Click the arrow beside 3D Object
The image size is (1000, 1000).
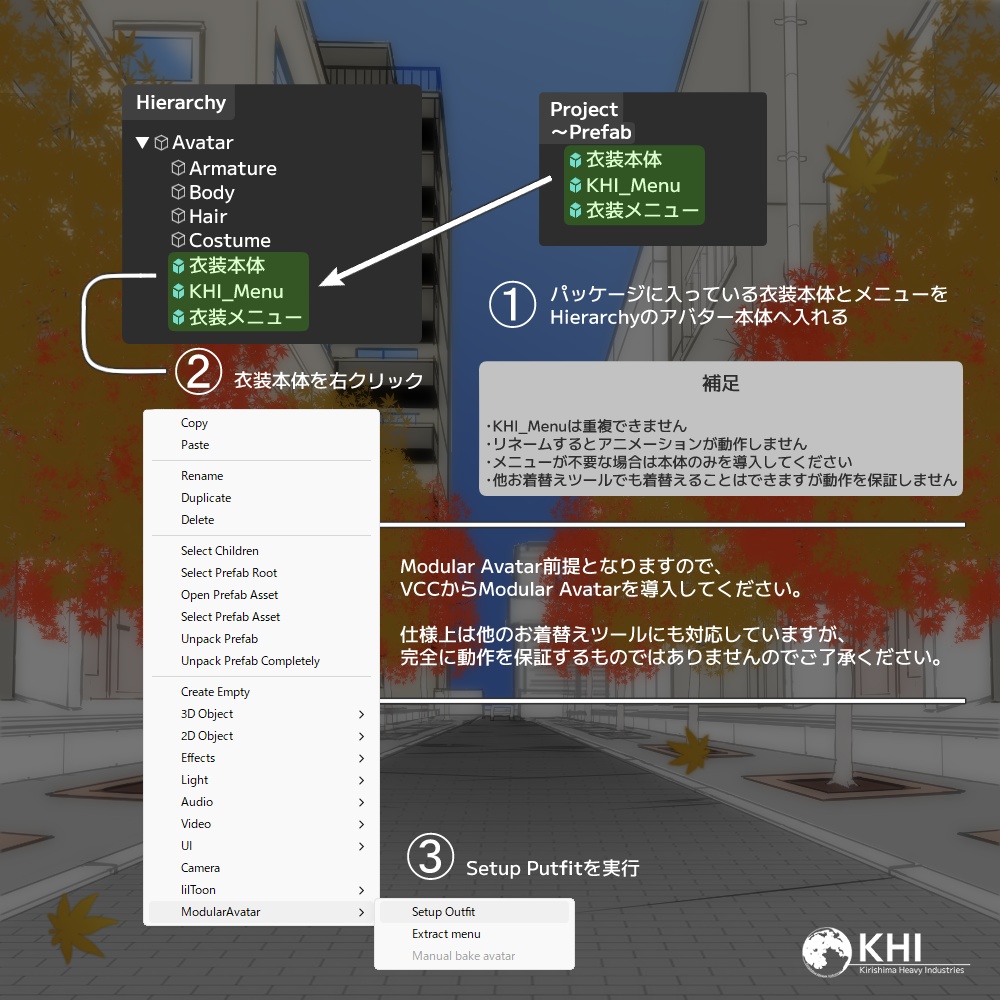point(362,714)
